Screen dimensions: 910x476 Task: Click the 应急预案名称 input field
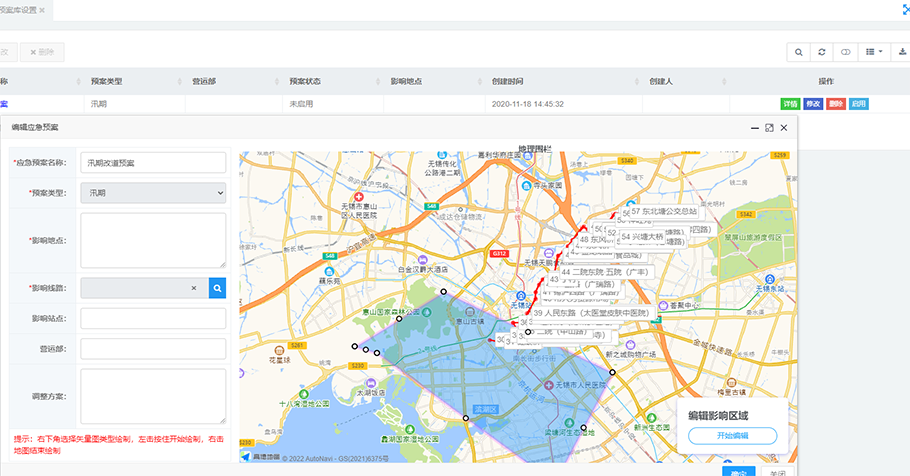point(153,162)
